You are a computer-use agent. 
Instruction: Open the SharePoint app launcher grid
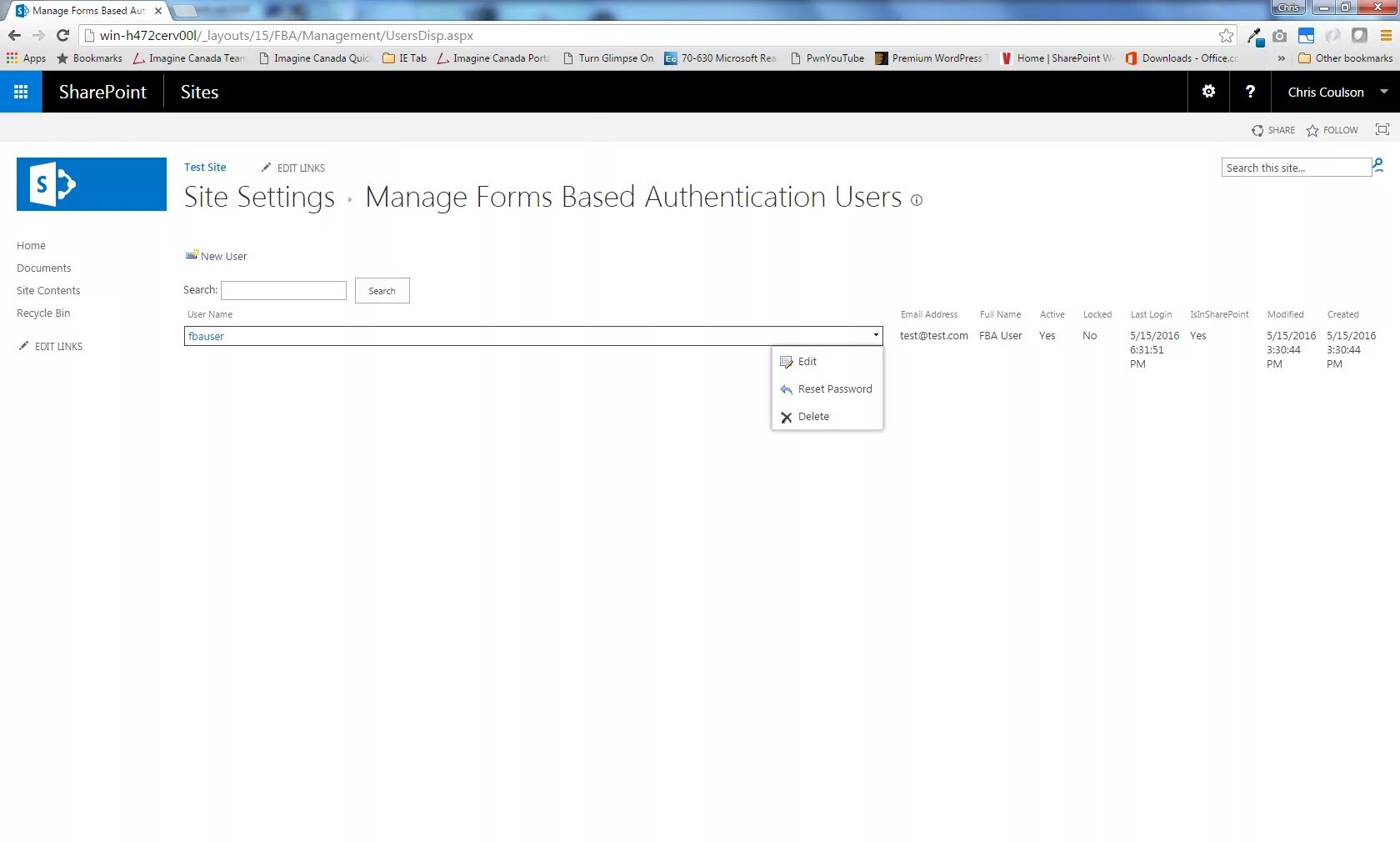[21, 92]
